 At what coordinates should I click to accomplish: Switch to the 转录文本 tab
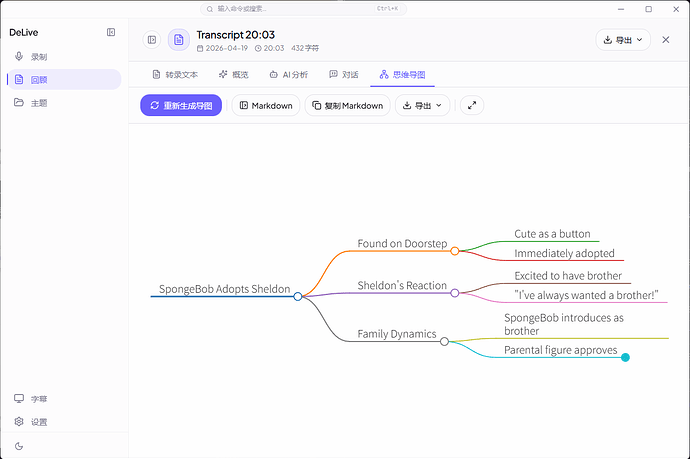pyautogui.click(x=175, y=75)
